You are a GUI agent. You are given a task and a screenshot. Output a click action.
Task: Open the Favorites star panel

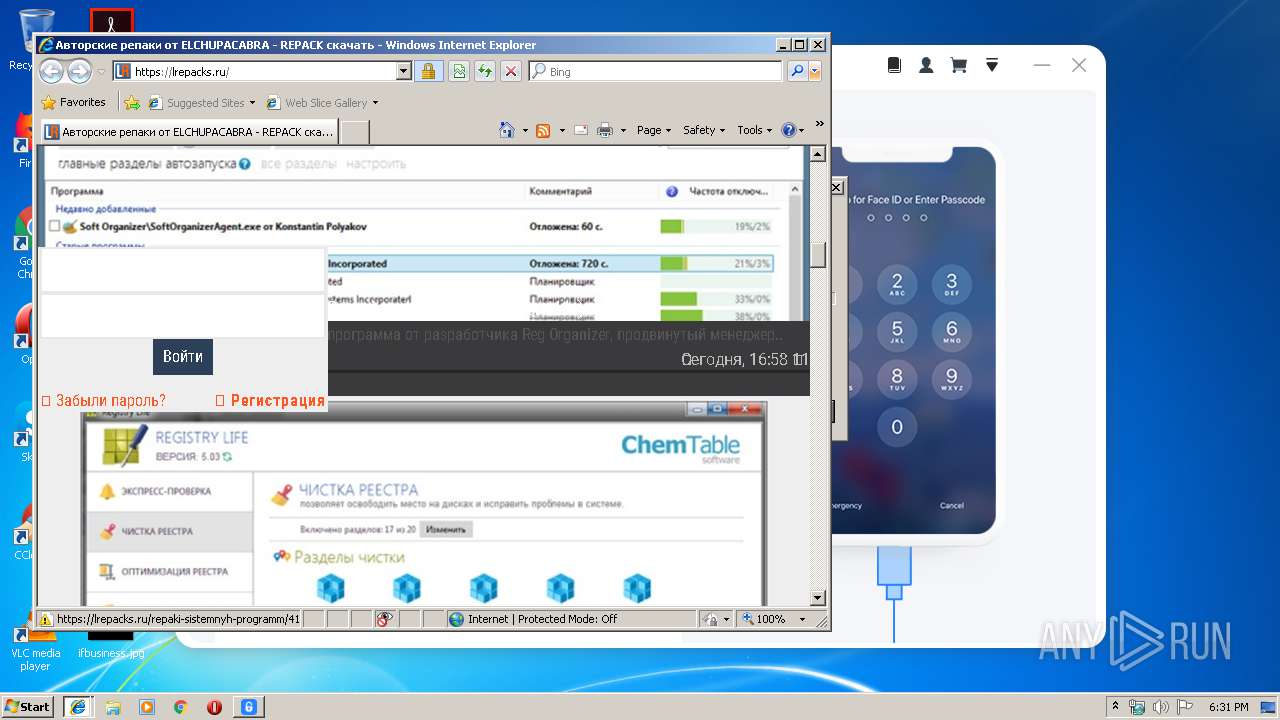tap(73, 102)
